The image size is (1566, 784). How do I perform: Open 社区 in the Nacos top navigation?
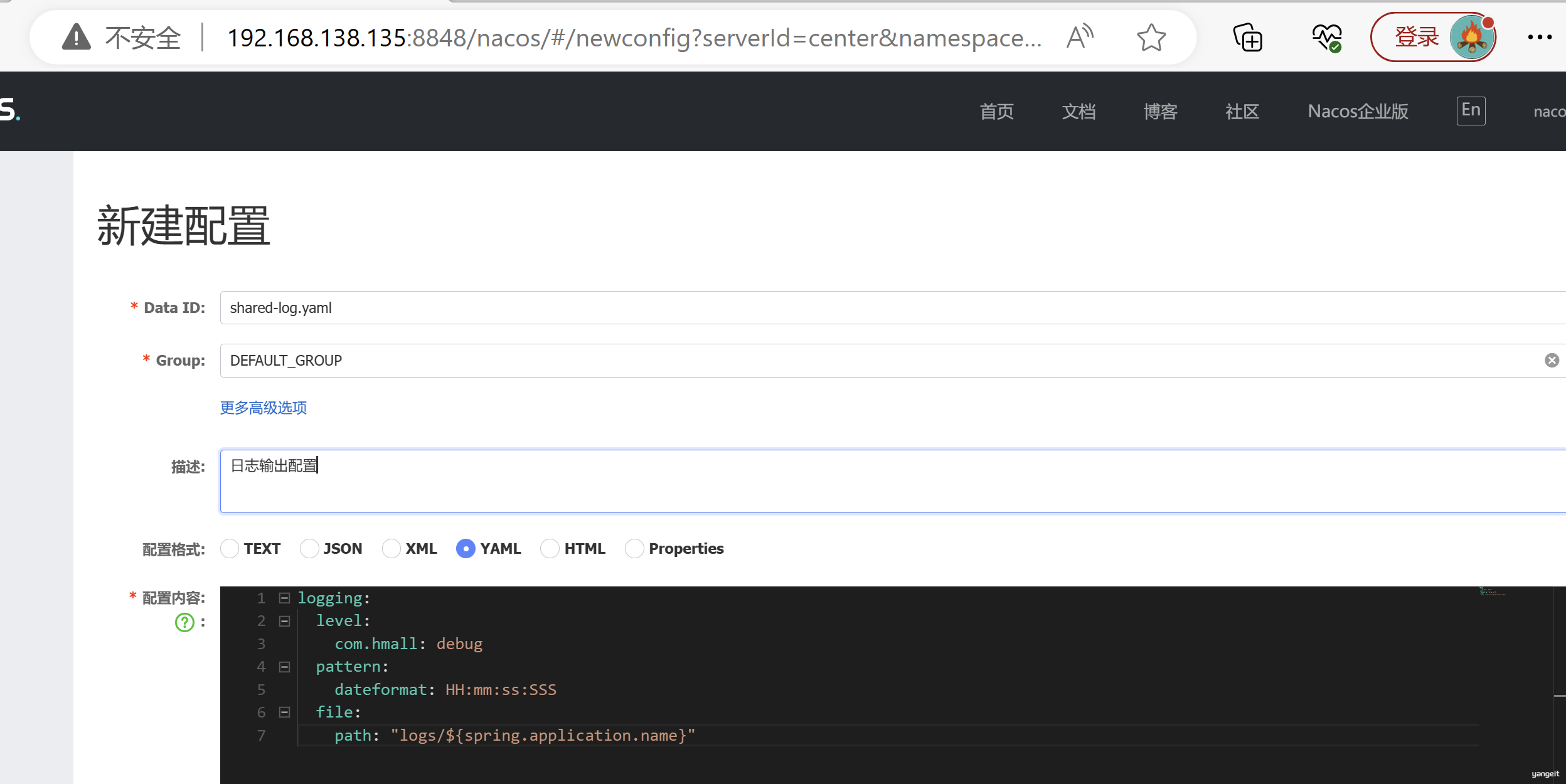[x=1242, y=111]
